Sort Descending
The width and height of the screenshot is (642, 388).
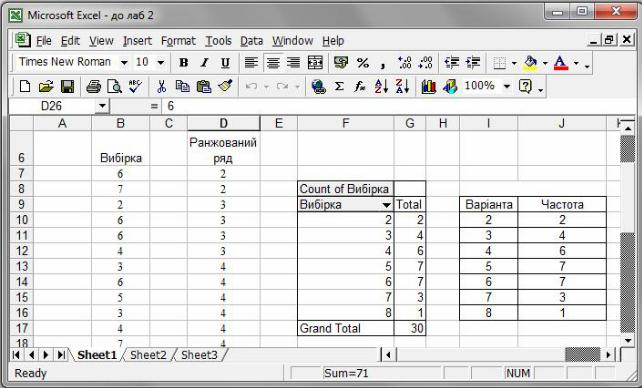[x=402, y=86]
